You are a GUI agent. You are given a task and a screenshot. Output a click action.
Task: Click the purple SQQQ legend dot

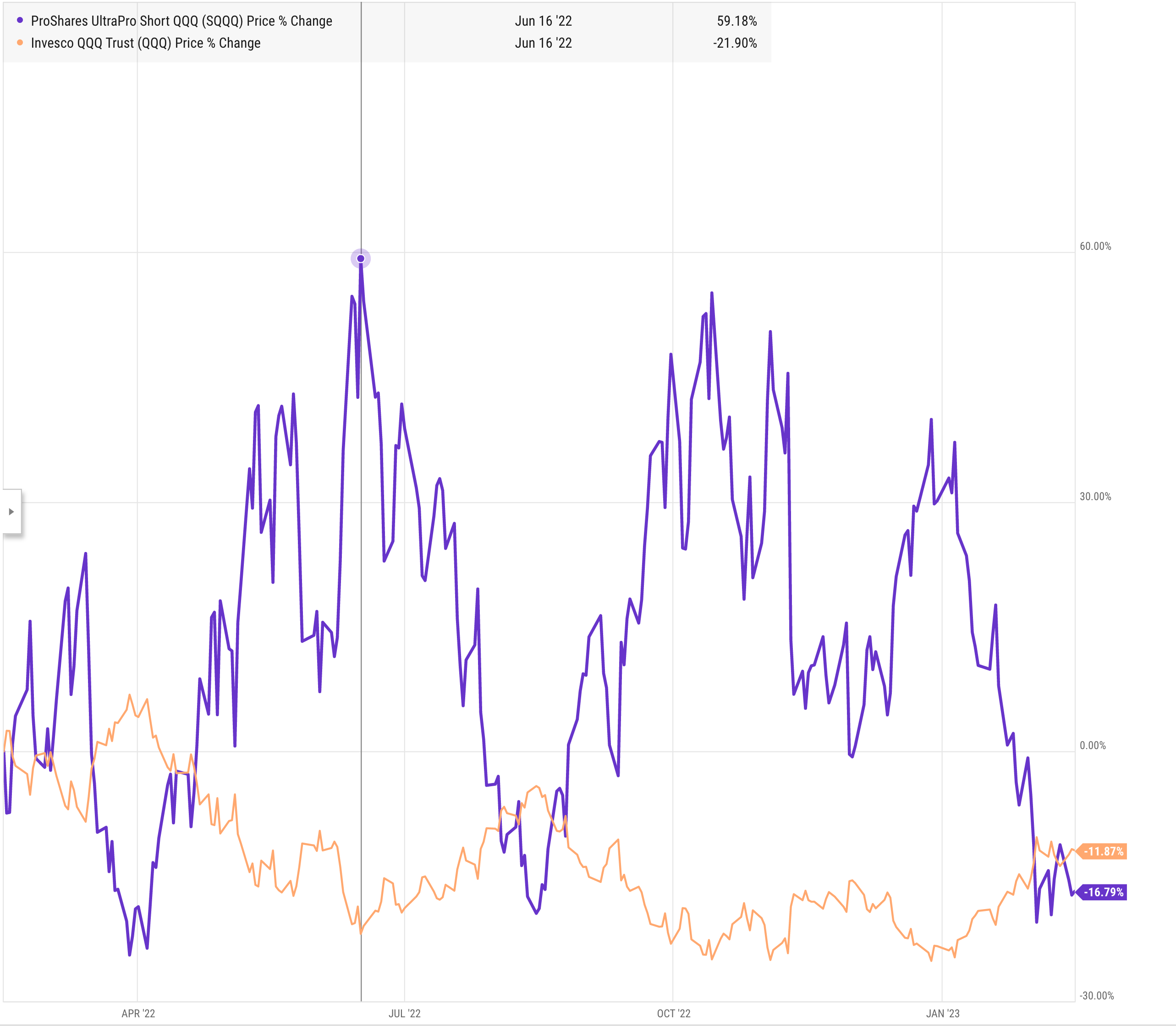tap(20, 21)
